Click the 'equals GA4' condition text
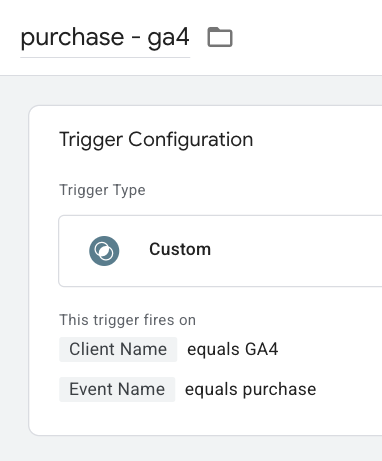Screen dimensions: 382x461 [x=233, y=349]
